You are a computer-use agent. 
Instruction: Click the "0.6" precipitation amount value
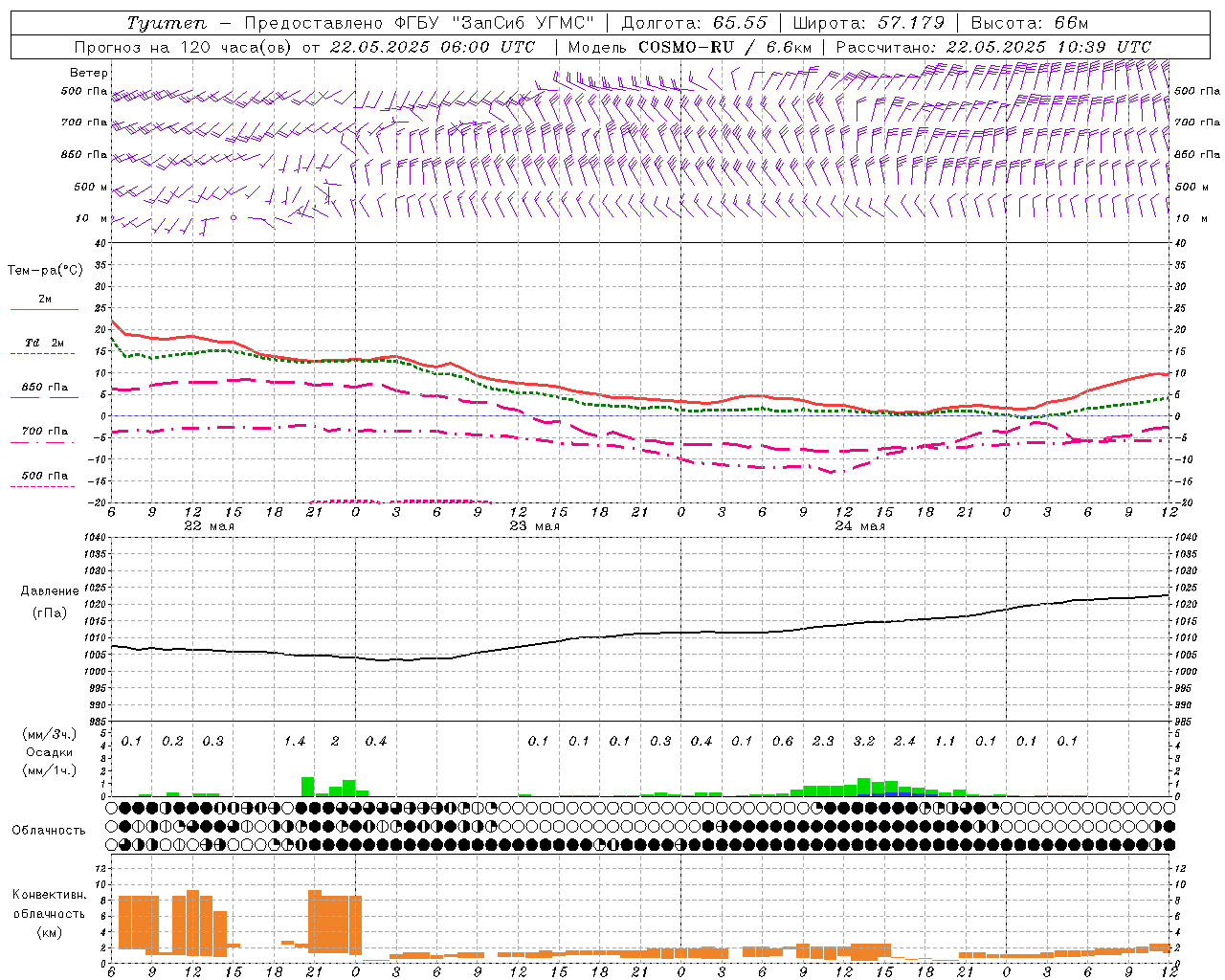783,742
